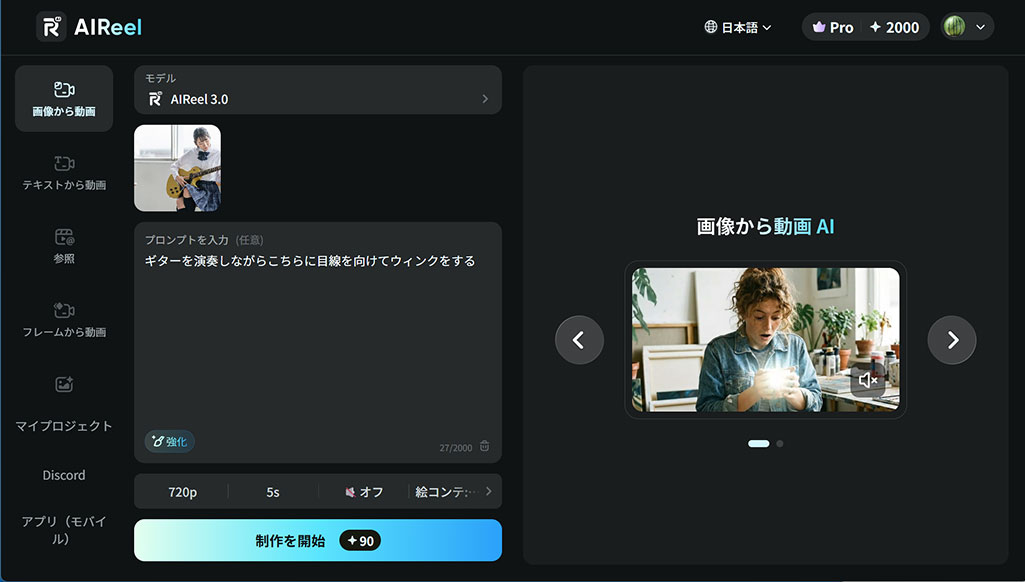The width and height of the screenshot is (1025, 582).
Task: Click the 2000 credits sparkle indicator
Action: 894,27
